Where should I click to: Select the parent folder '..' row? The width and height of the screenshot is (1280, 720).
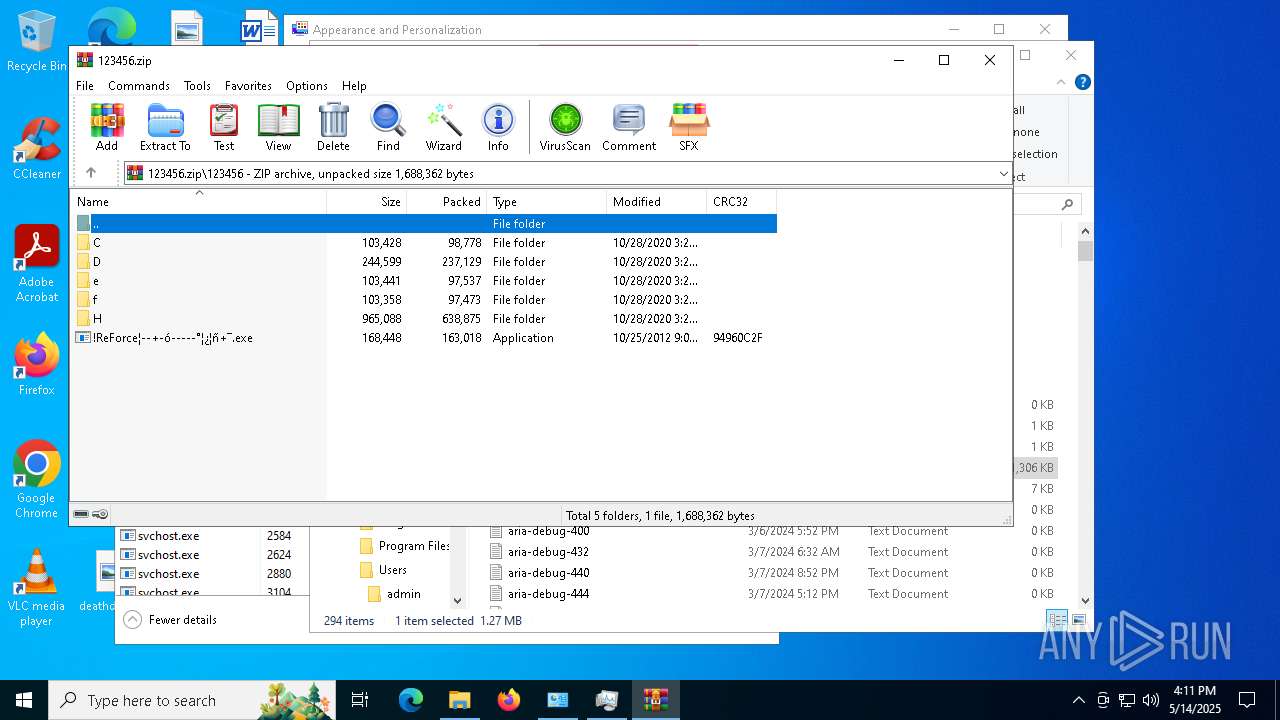coord(425,224)
